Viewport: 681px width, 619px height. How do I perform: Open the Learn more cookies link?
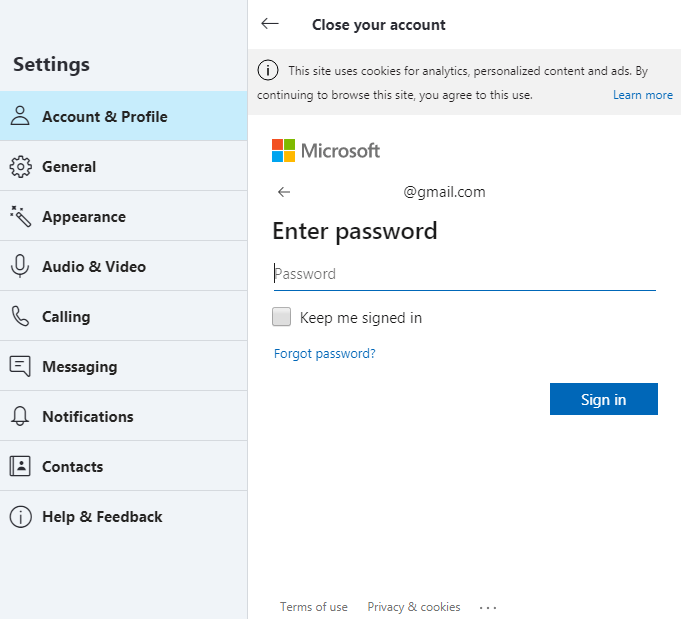tap(643, 95)
